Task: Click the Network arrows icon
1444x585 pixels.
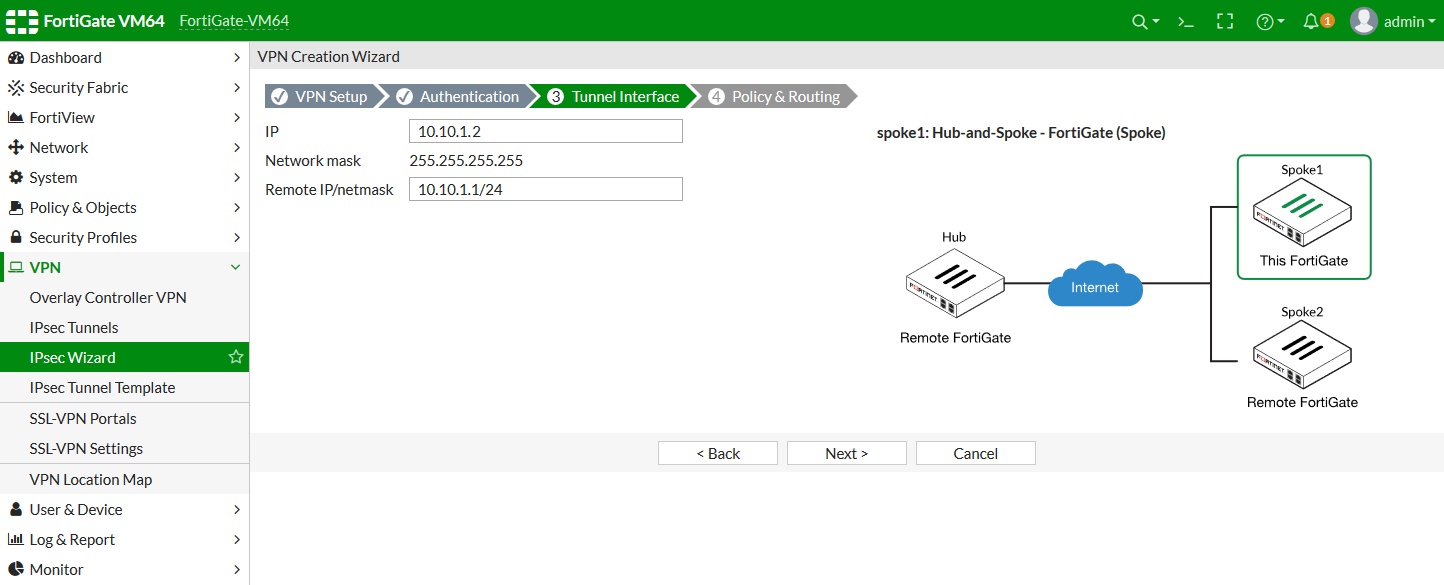Action: tap(15, 148)
